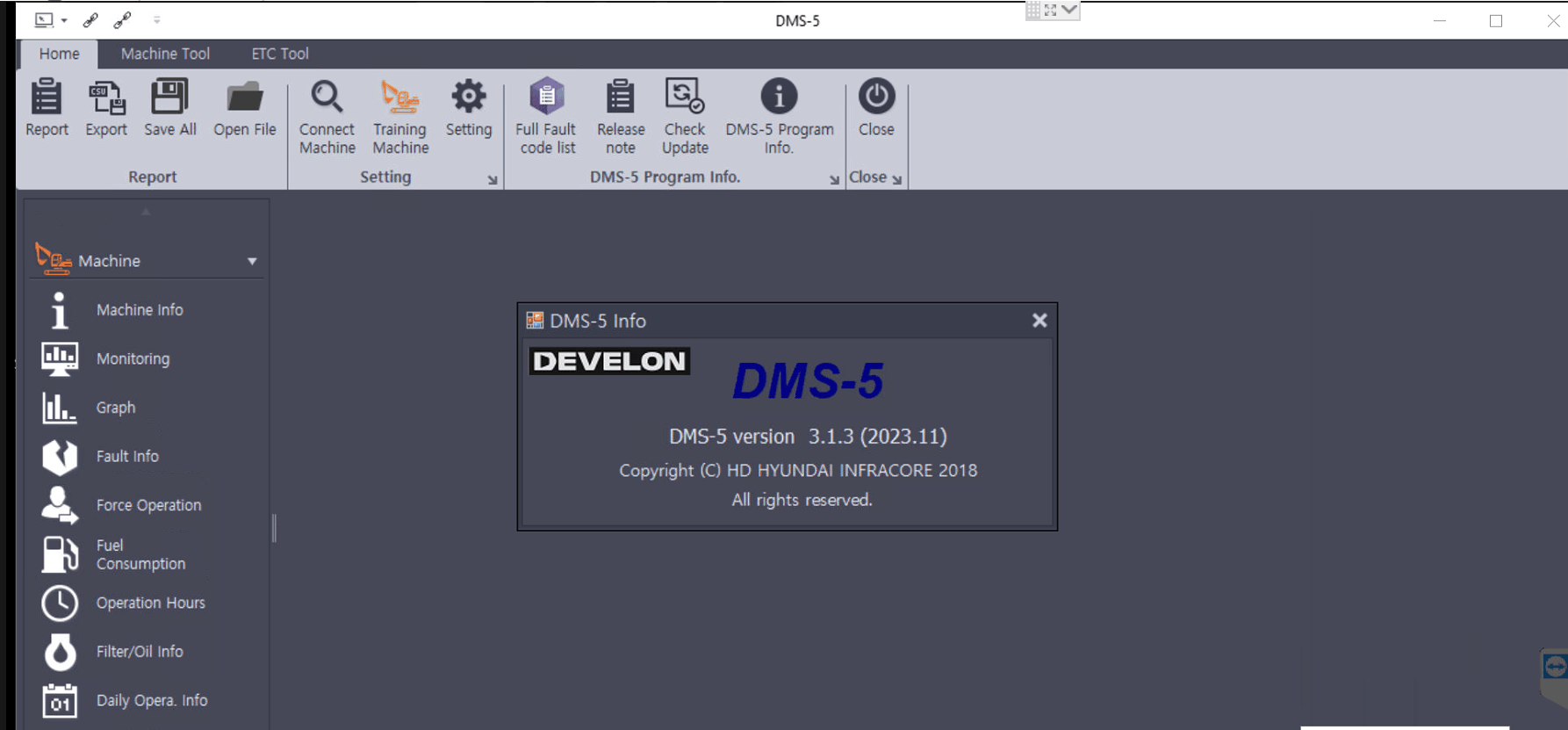Viewport: 1568px width, 730px height.
Task: Open dropdown beside the screen icon
Action: click(64, 20)
